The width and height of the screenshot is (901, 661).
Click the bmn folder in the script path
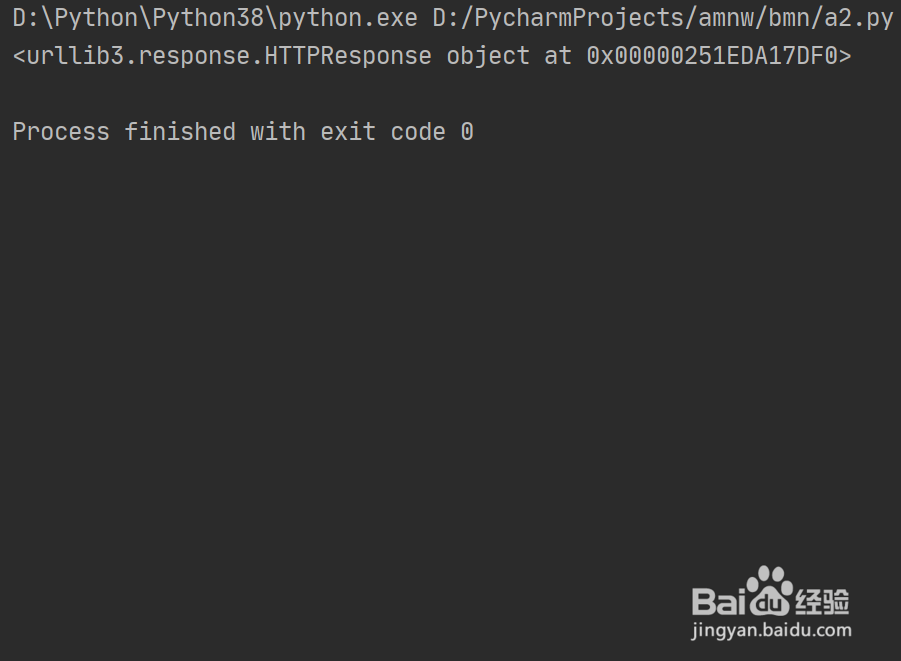coord(789,18)
